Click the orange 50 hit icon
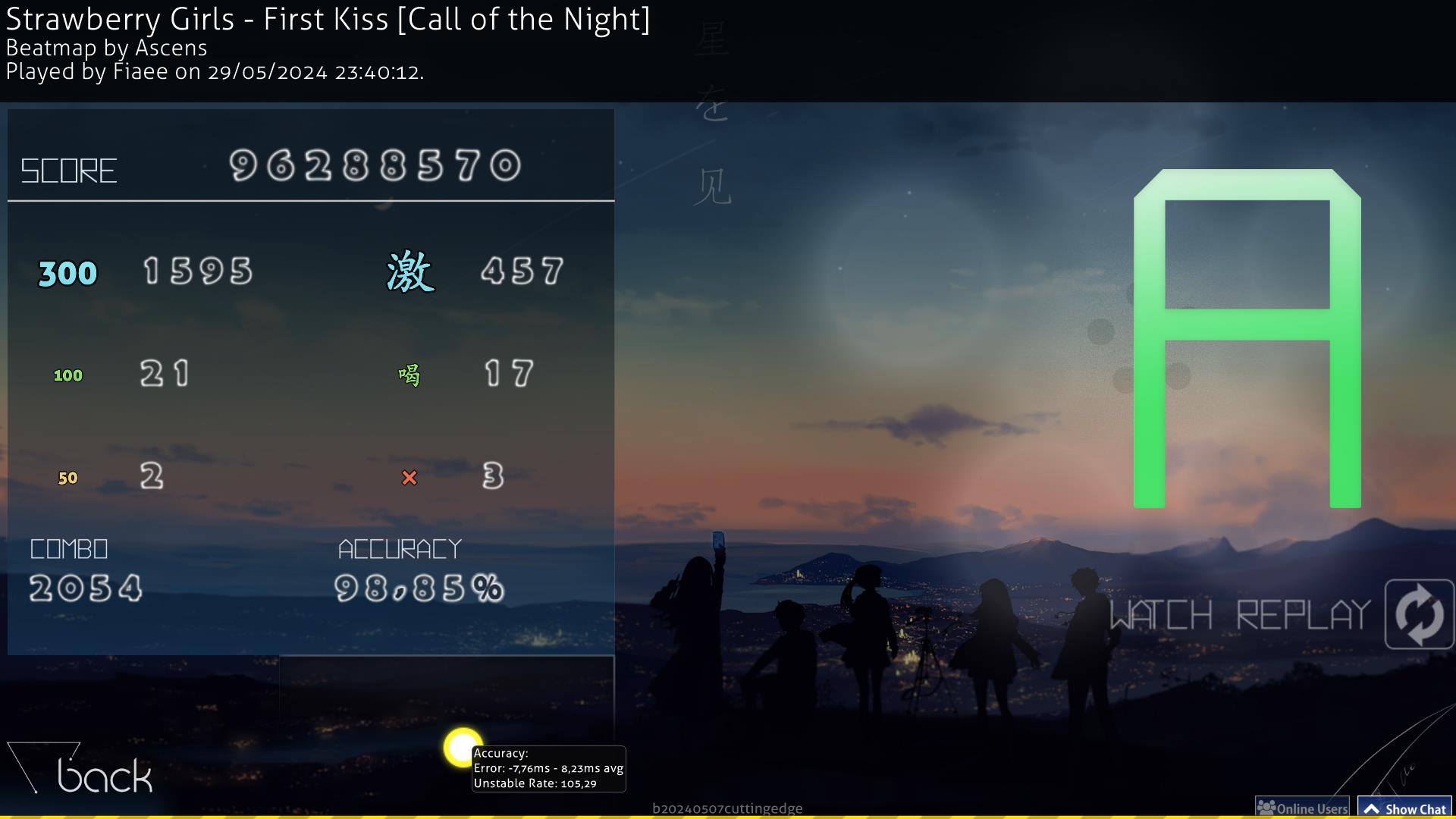The image size is (1456, 819). 67,478
